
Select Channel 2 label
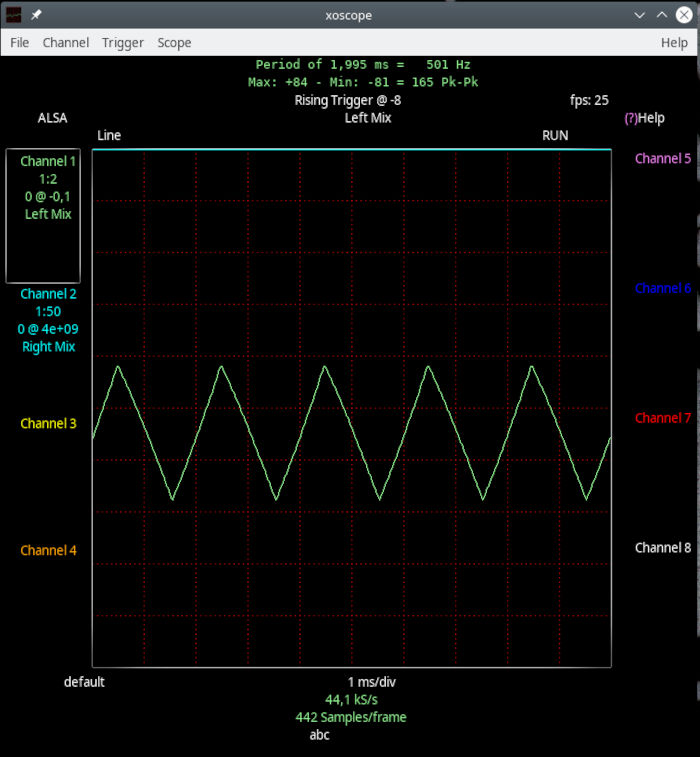48,294
